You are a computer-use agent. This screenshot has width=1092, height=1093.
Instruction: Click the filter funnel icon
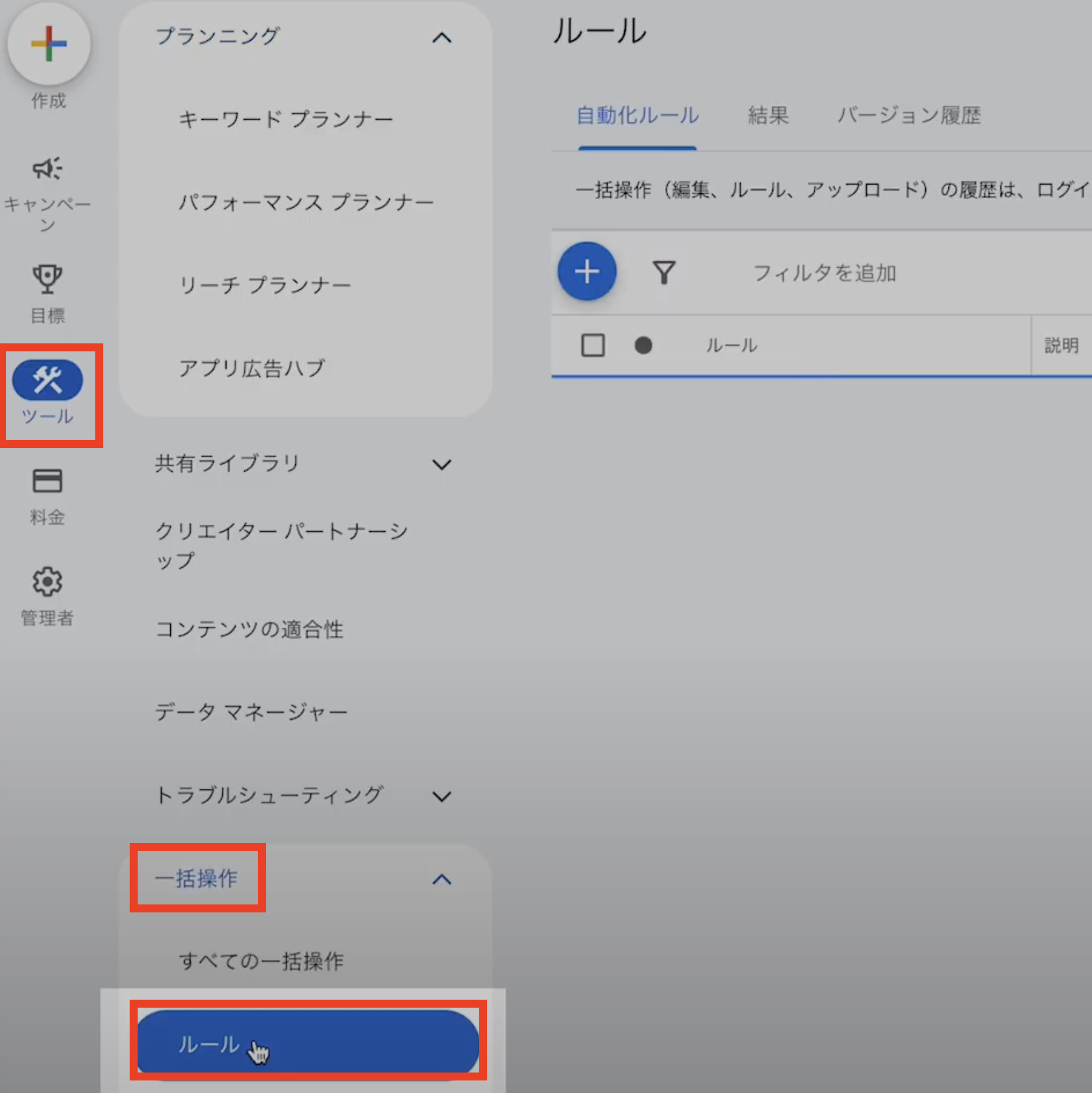[664, 273]
